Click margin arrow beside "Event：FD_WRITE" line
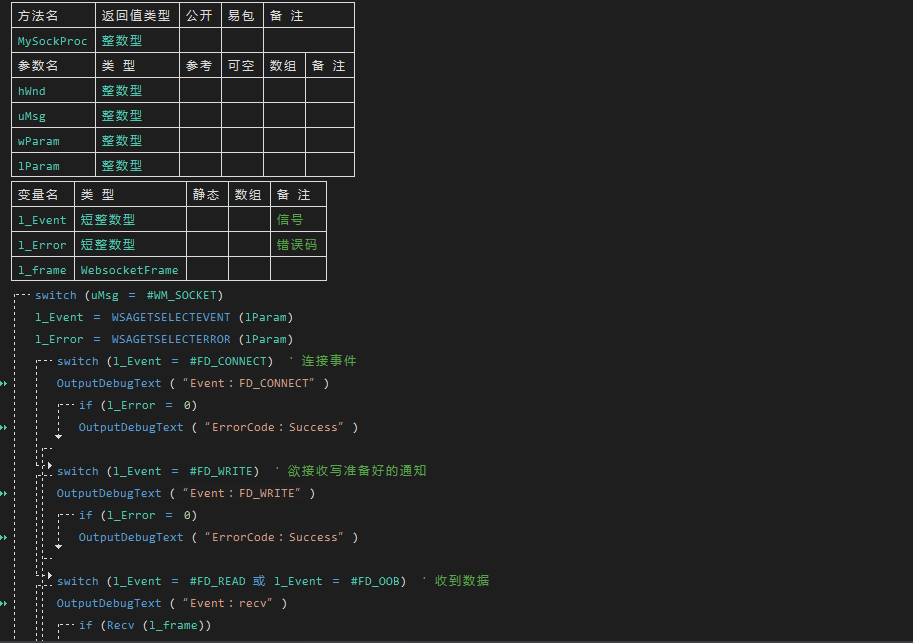 (x=4, y=493)
